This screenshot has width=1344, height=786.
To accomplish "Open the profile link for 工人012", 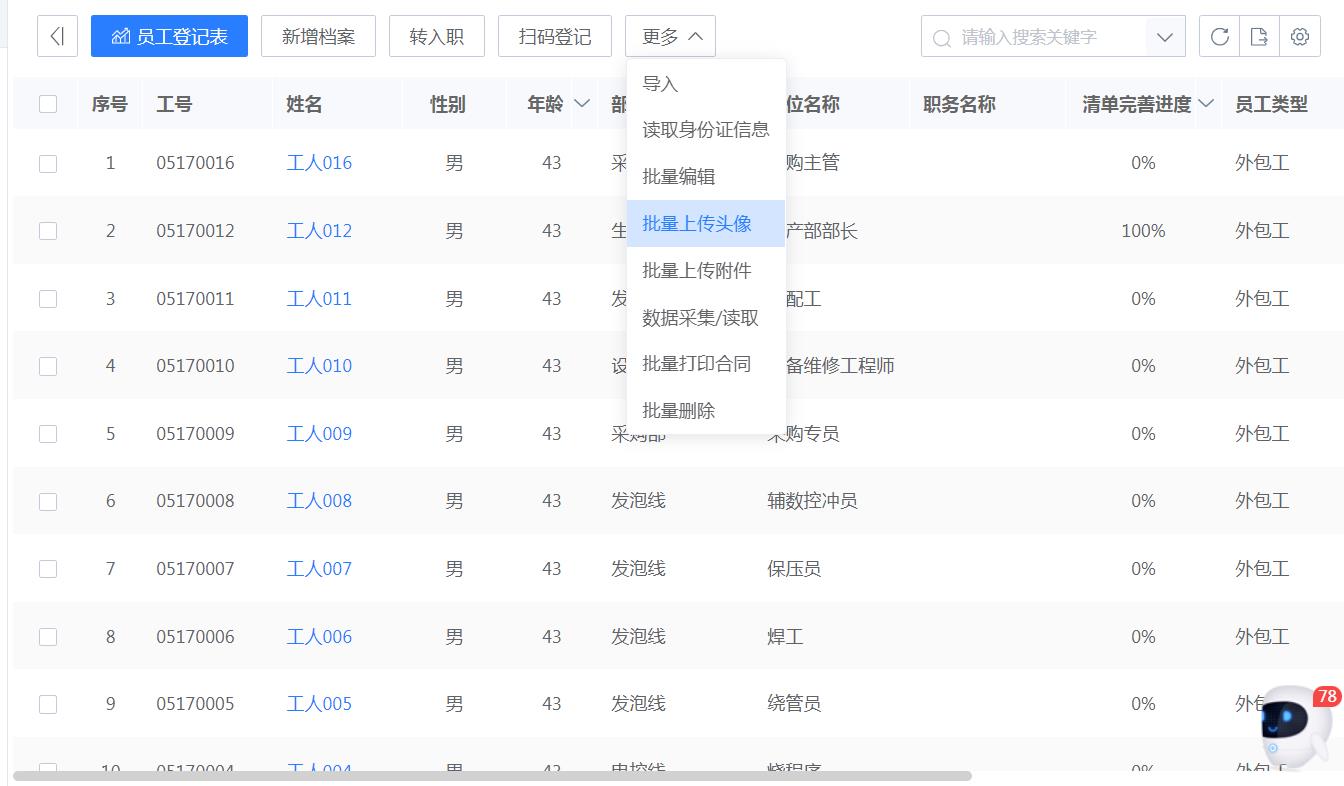I will coord(319,230).
